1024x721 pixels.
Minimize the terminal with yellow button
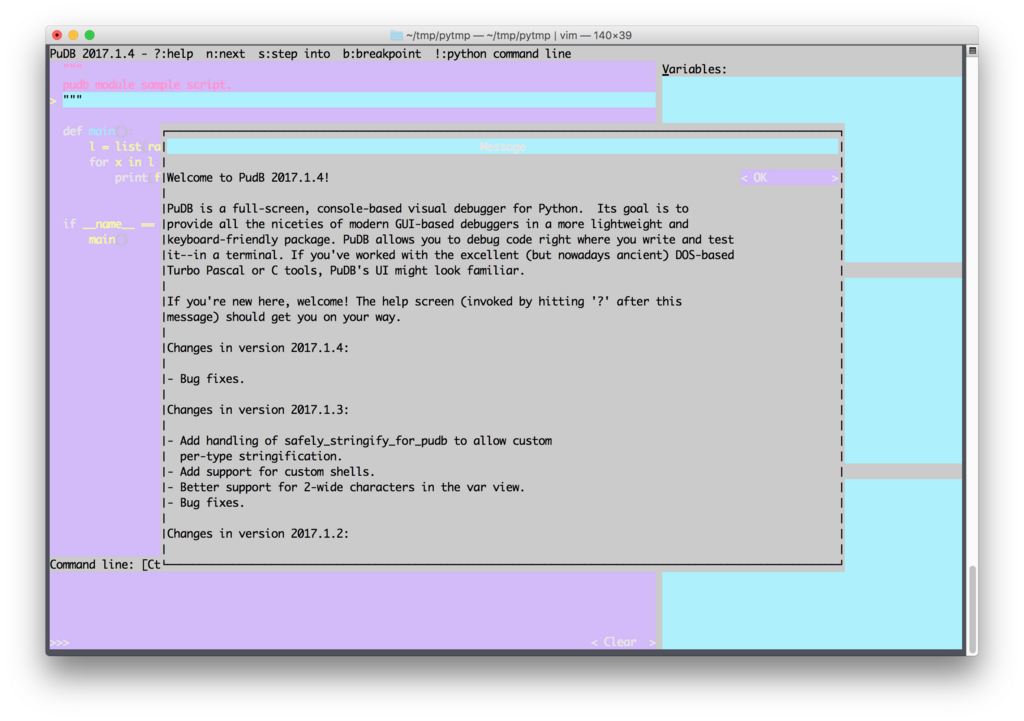(x=73, y=35)
